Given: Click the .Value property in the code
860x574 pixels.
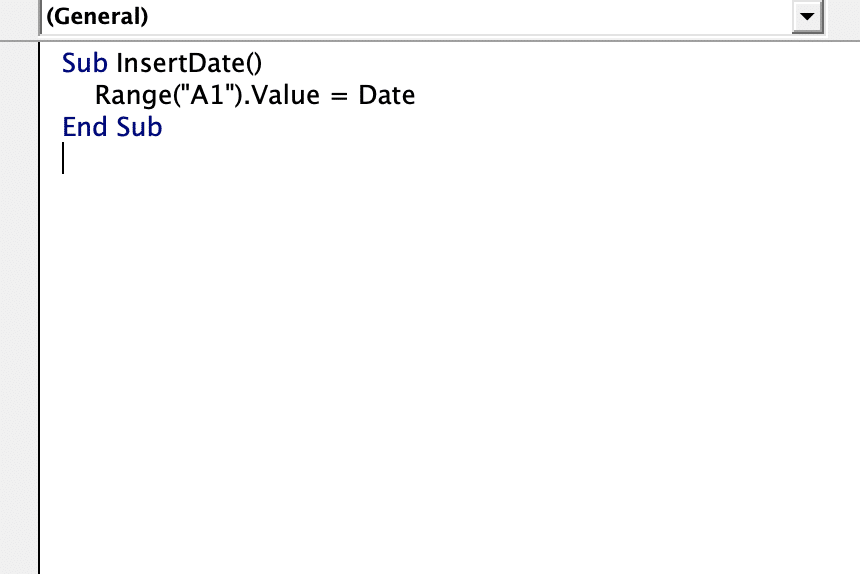Looking at the screenshot, I should point(281,95).
